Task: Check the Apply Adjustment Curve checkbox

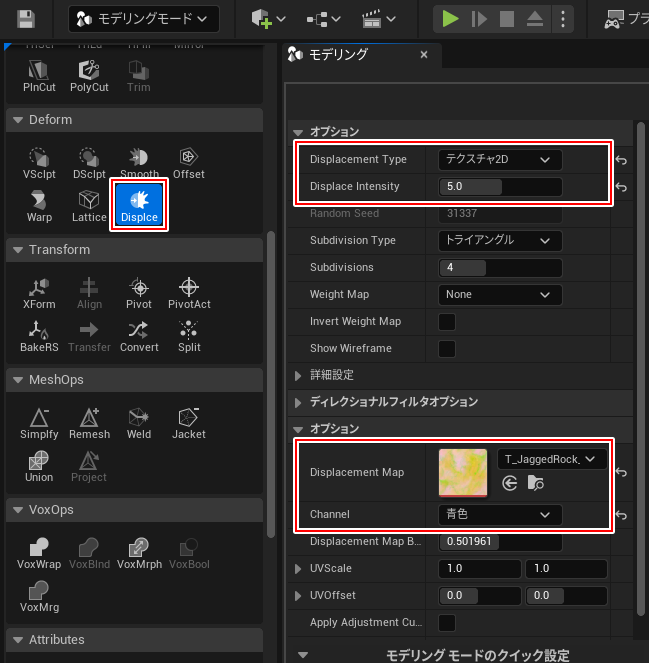Action: [447, 623]
